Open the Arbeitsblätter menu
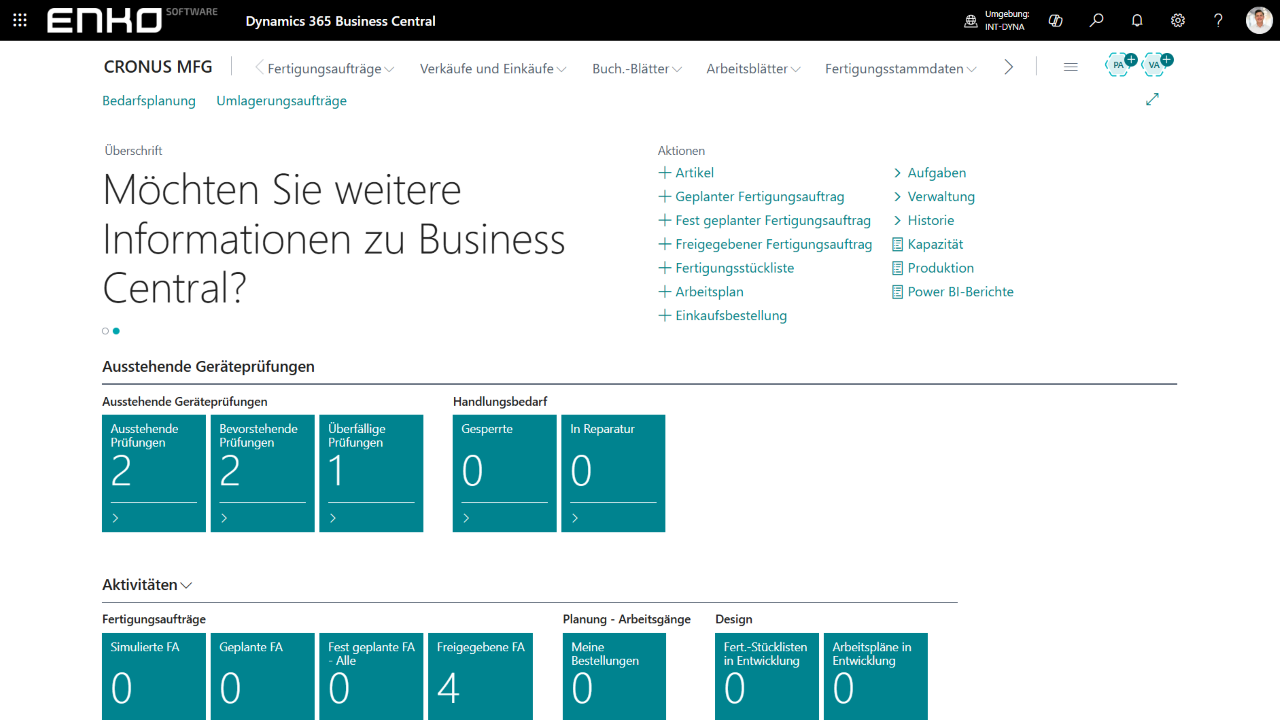The height and width of the screenshot is (720, 1280). [x=751, y=69]
